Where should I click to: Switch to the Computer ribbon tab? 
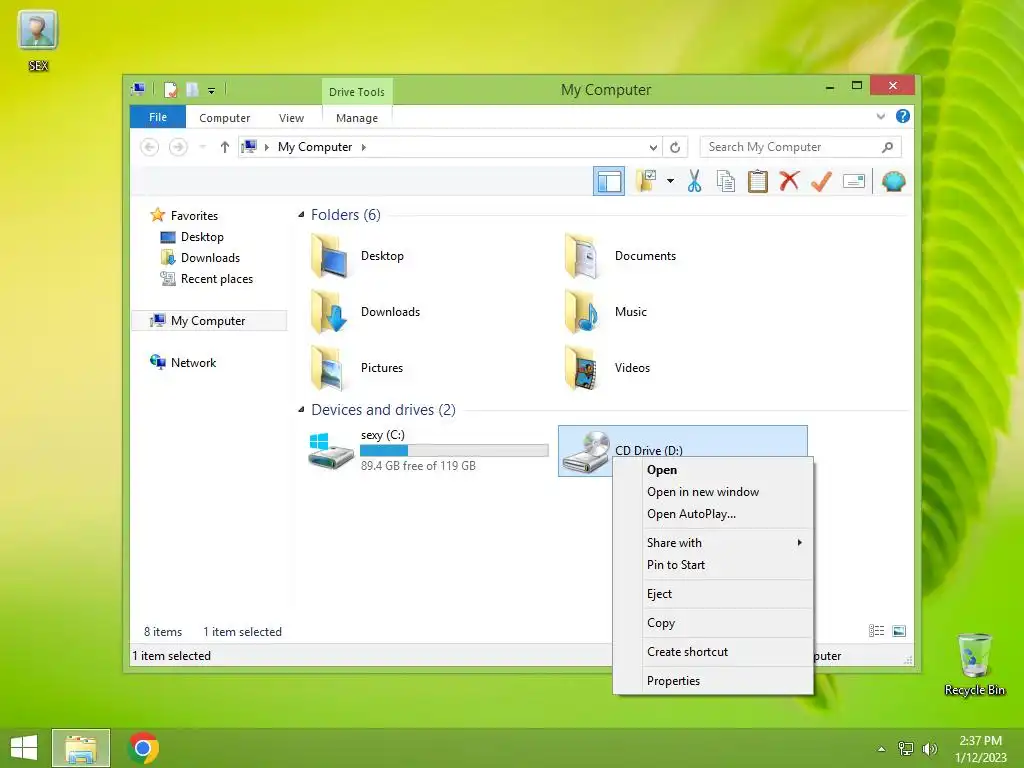click(x=225, y=118)
